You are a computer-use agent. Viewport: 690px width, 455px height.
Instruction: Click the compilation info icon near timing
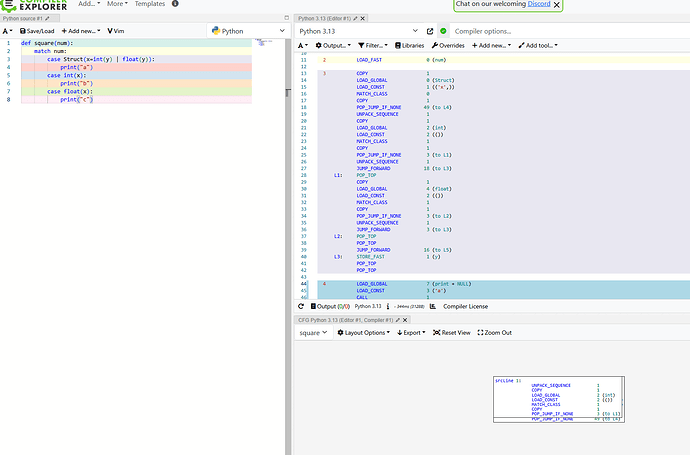click(x=388, y=306)
